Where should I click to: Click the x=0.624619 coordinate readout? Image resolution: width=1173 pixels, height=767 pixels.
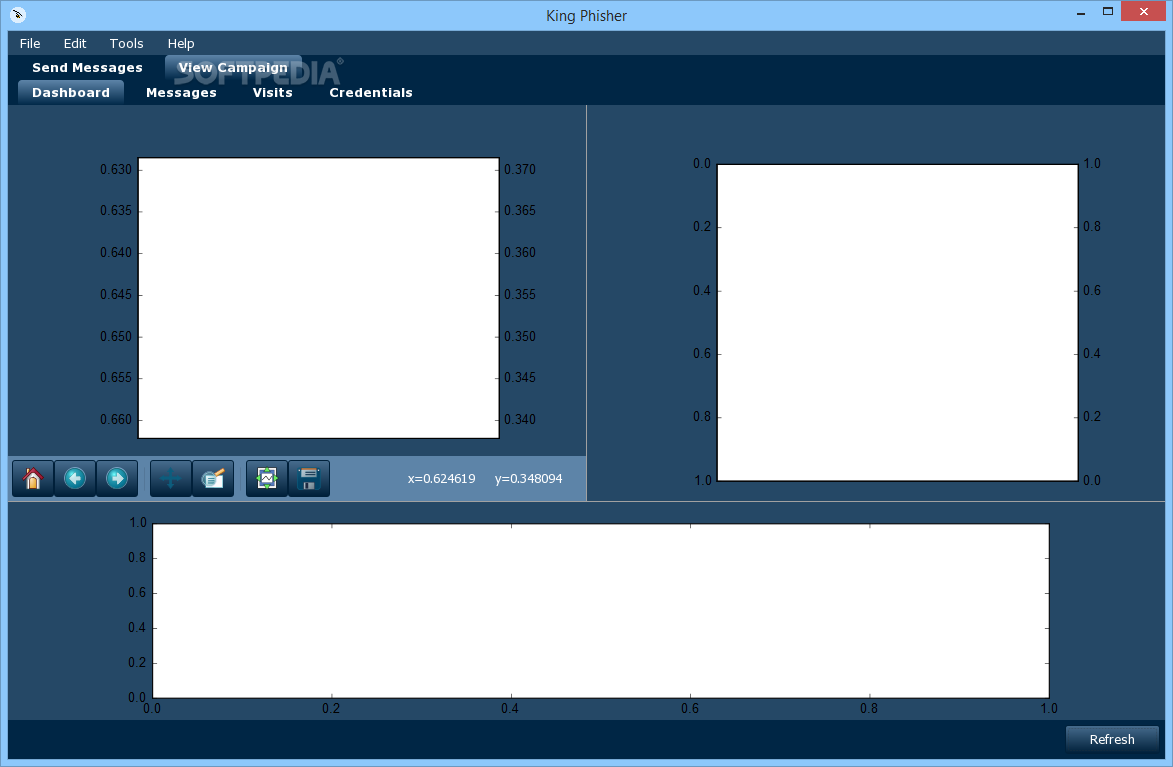click(x=441, y=479)
